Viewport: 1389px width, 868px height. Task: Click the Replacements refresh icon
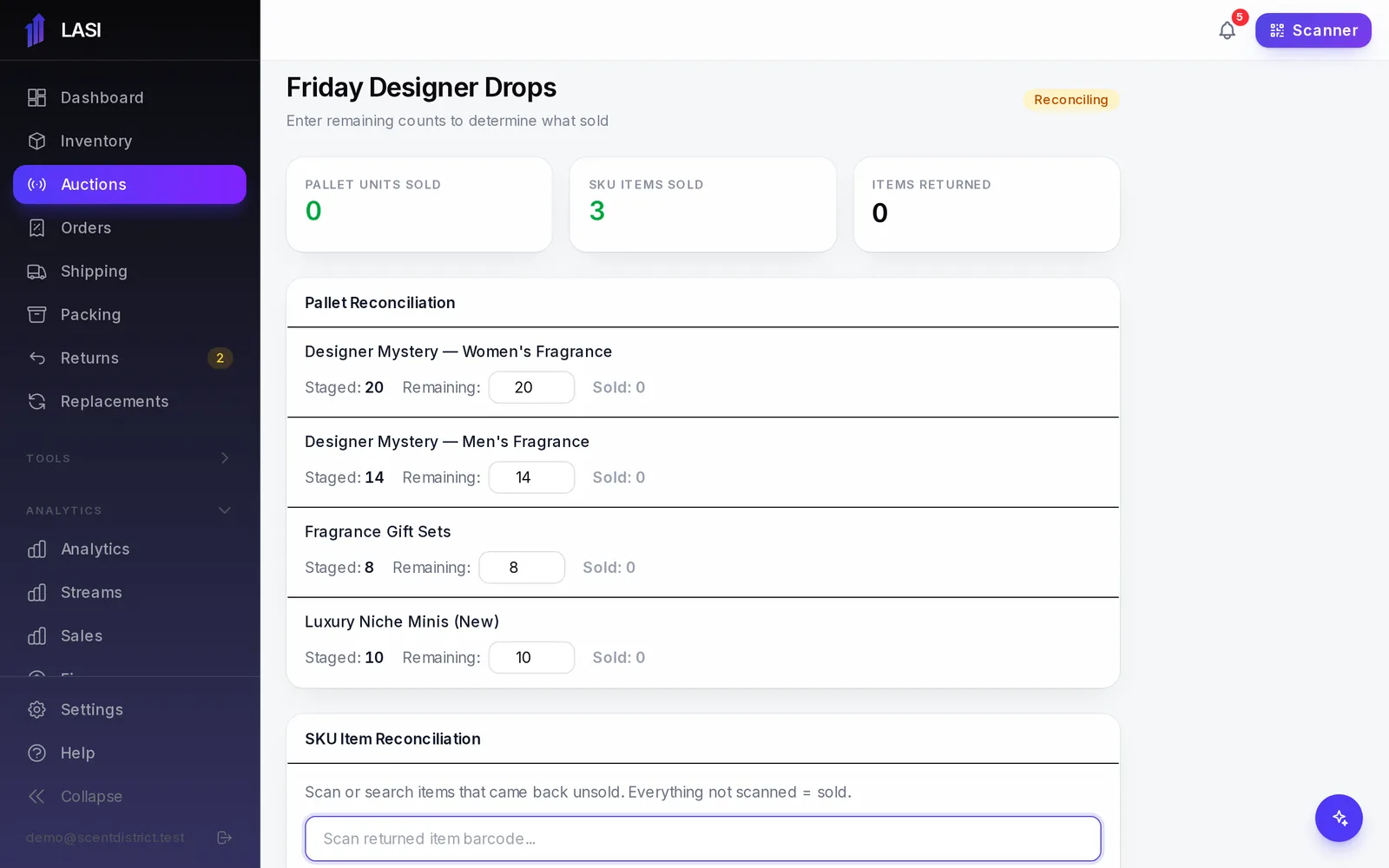[x=36, y=401]
